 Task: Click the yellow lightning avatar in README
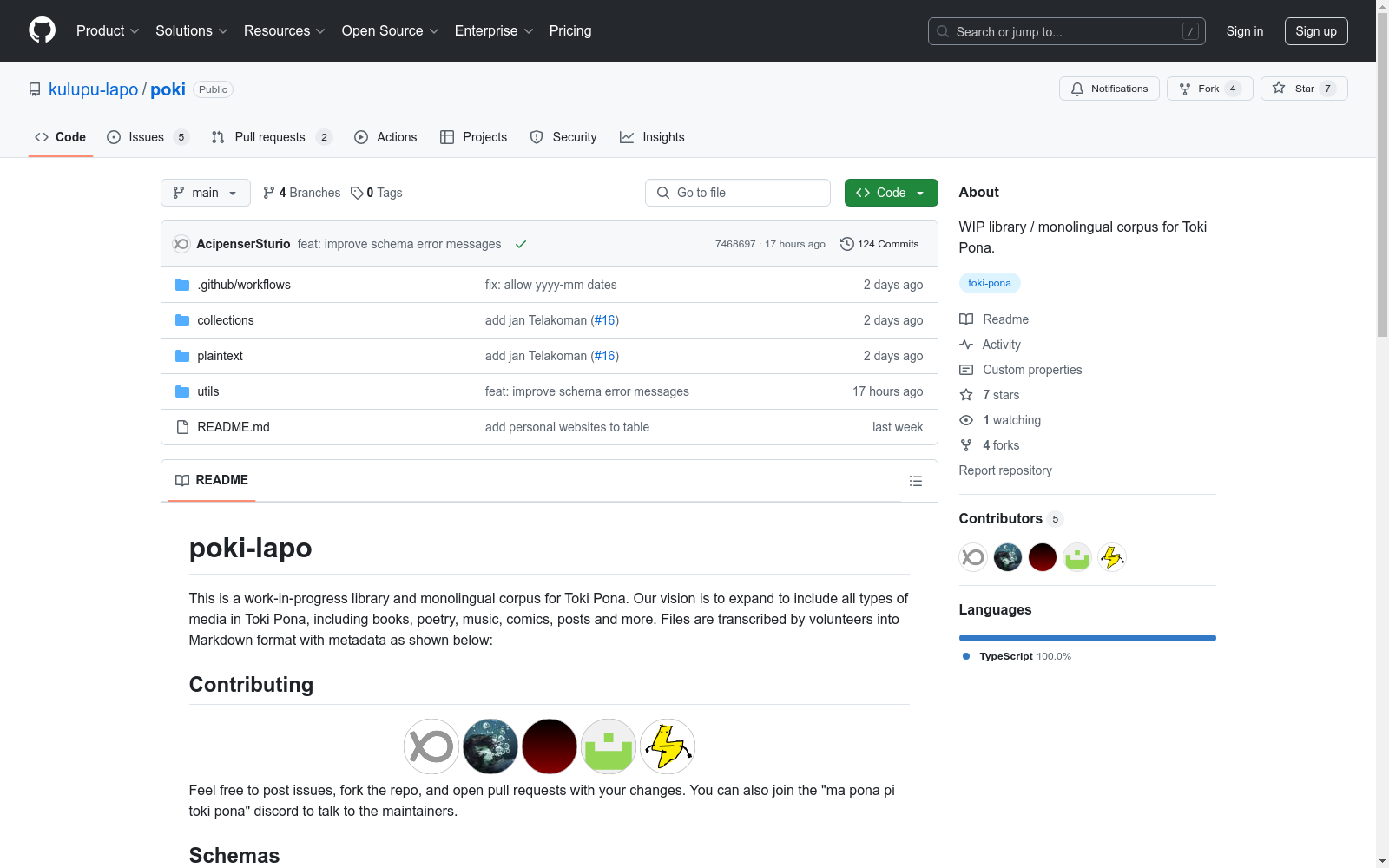tap(668, 746)
